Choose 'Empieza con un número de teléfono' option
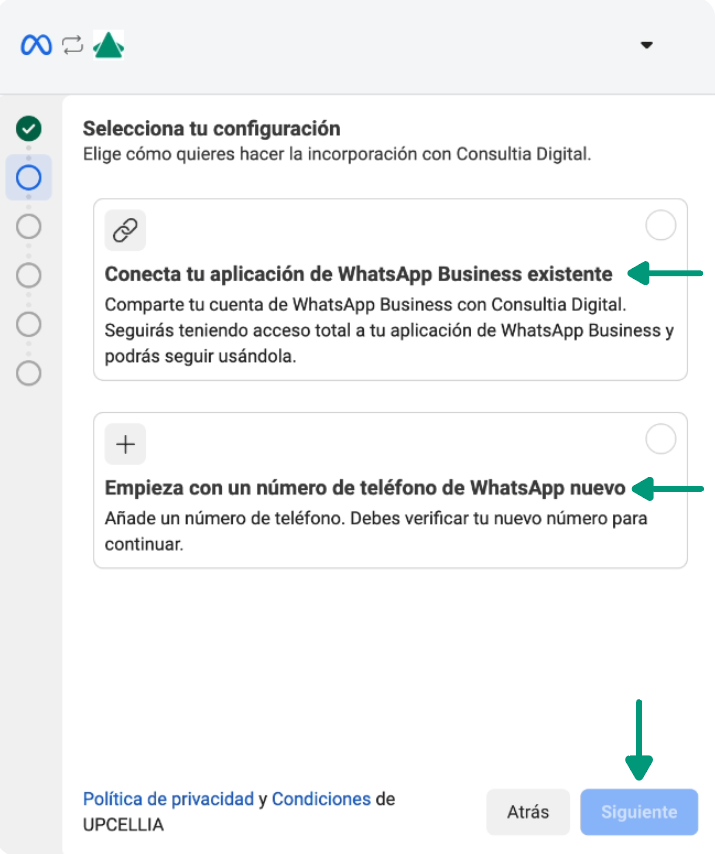Image resolution: width=715 pixels, height=854 pixels. 365,488
